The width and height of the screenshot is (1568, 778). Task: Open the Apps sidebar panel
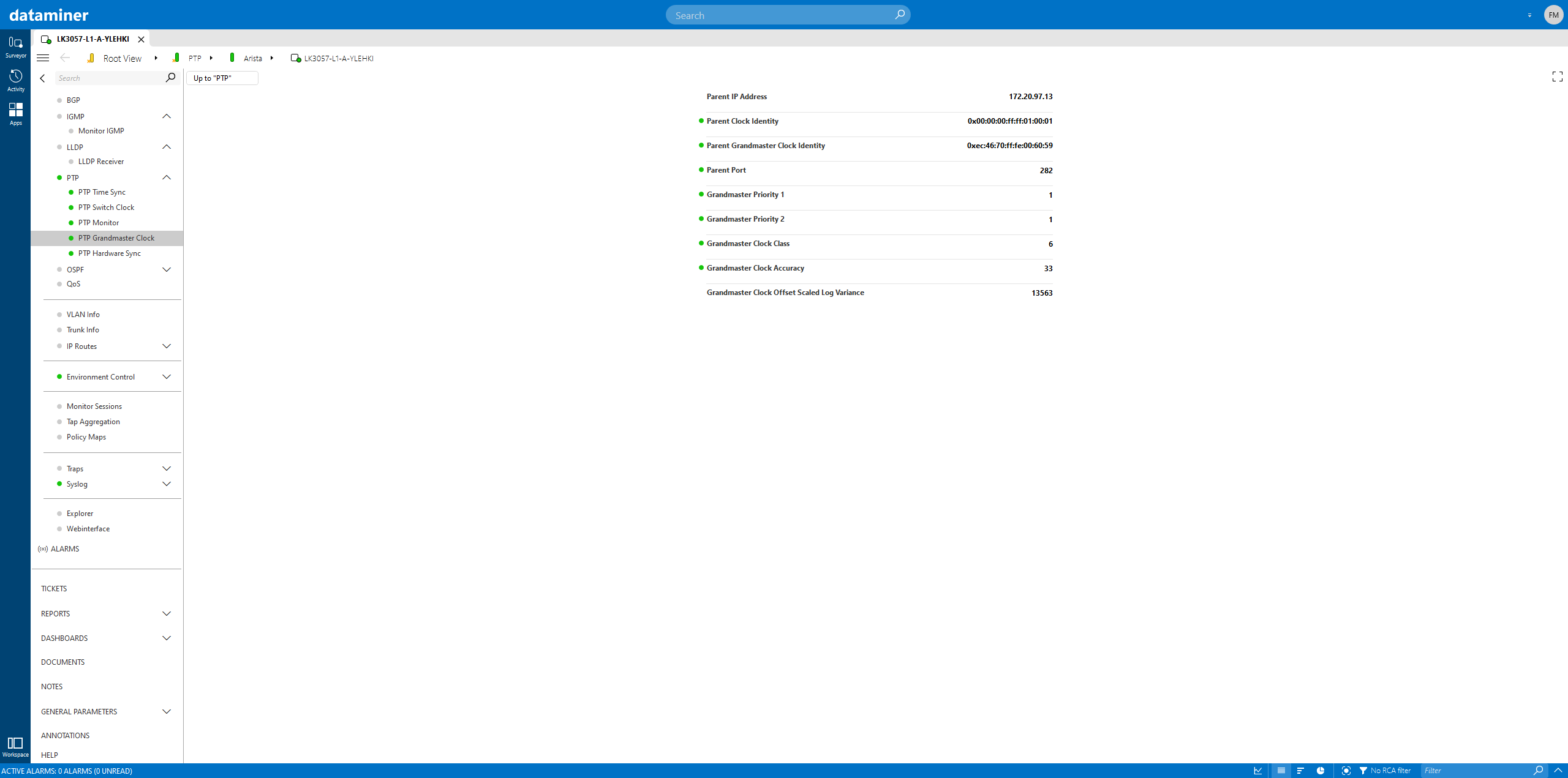(15, 114)
